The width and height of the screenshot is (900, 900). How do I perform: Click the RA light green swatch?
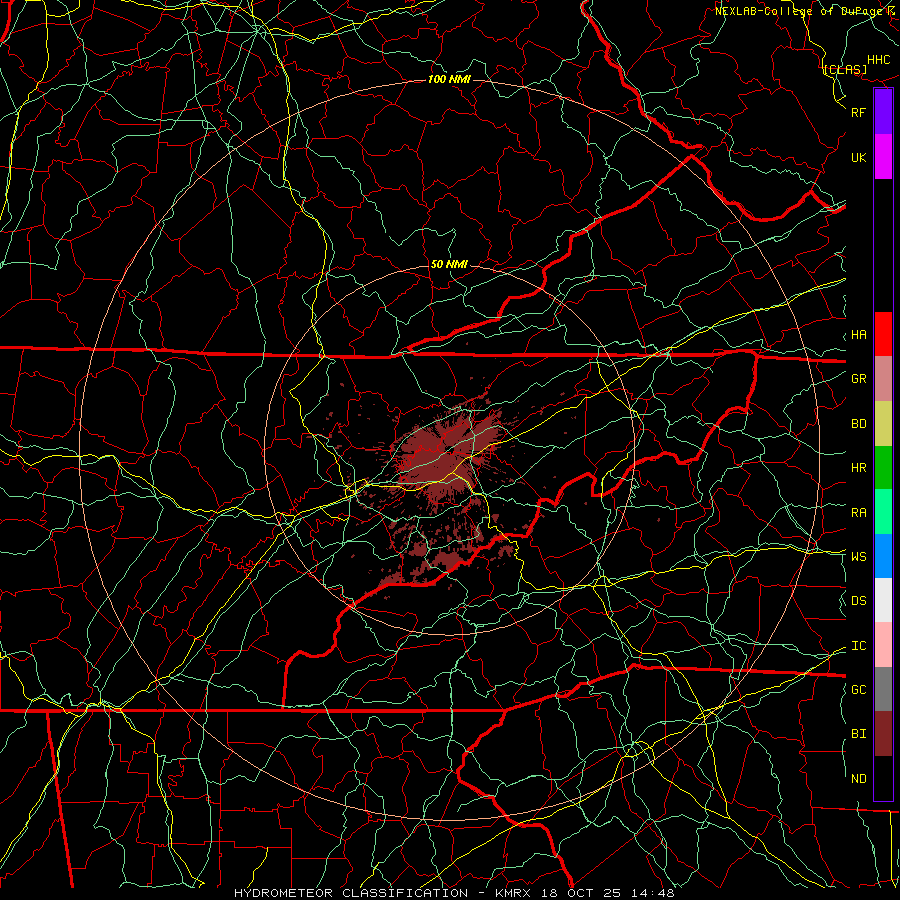tap(883, 512)
